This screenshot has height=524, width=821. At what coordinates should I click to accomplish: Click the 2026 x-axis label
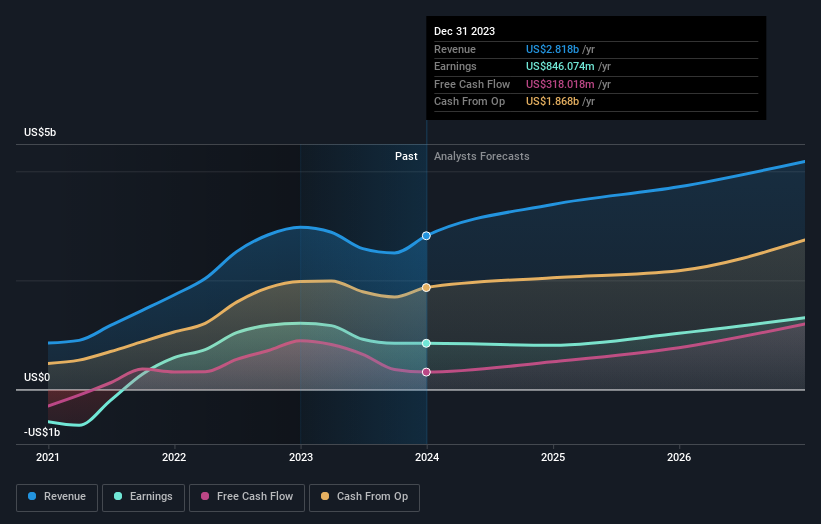(x=679, y=458)
